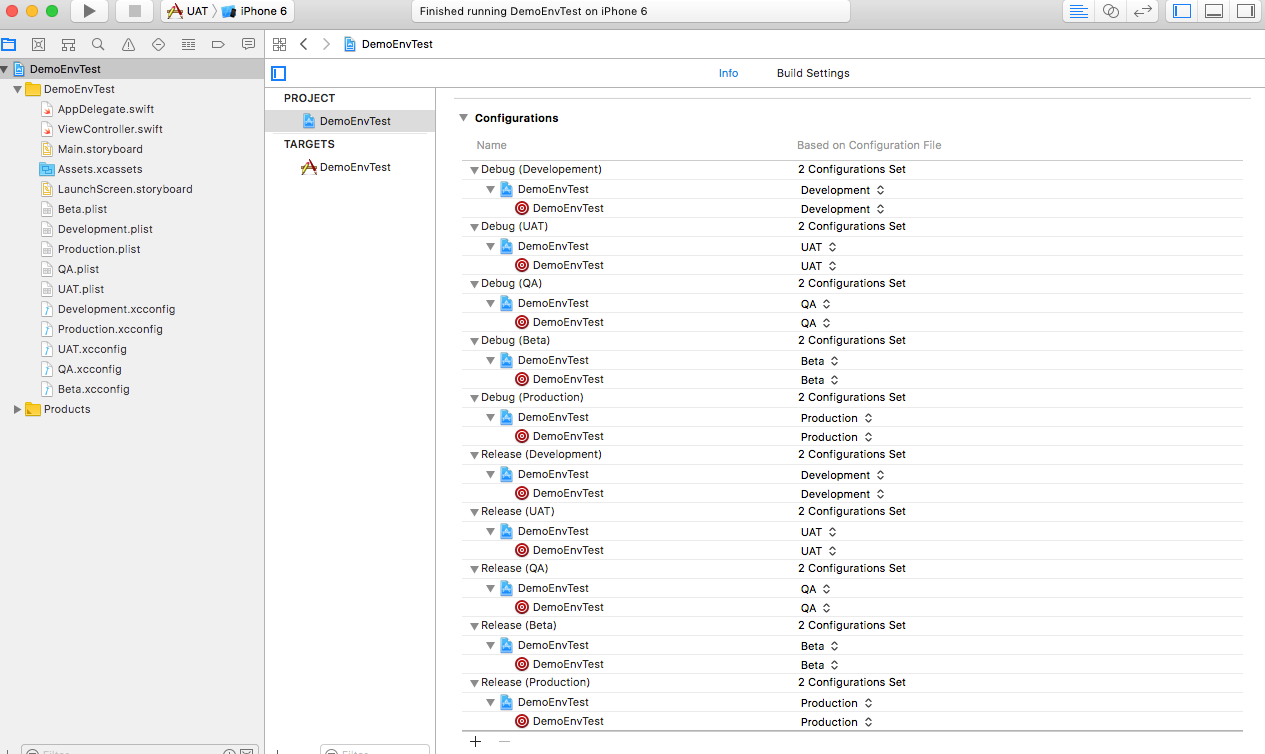Open ViewController.swift file
Image resolution: width=1265 pixels, height=754 pixels.
coord(110,129)
